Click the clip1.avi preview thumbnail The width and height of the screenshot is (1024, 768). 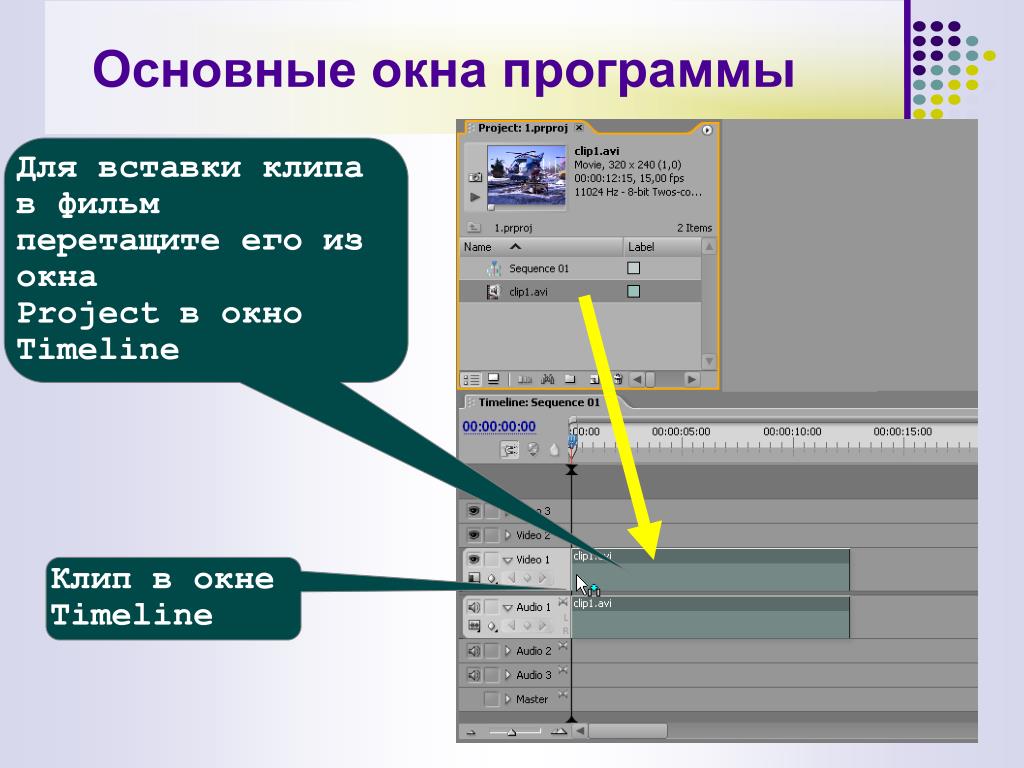coord(526,175)
